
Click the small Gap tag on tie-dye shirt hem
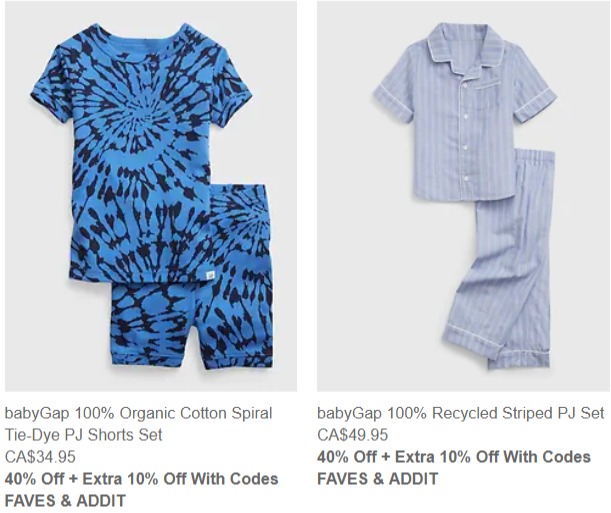210,275
